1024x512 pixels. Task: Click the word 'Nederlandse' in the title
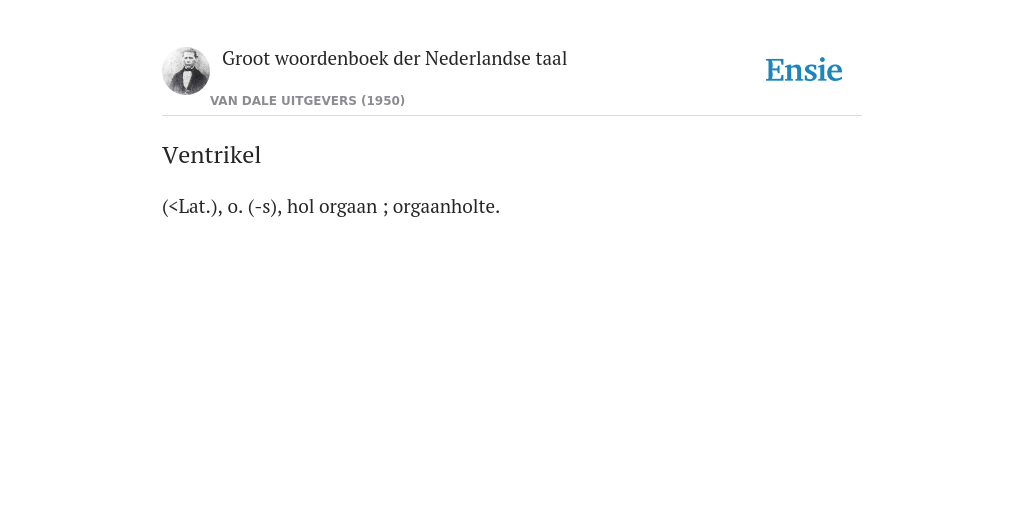click(477, 59)
